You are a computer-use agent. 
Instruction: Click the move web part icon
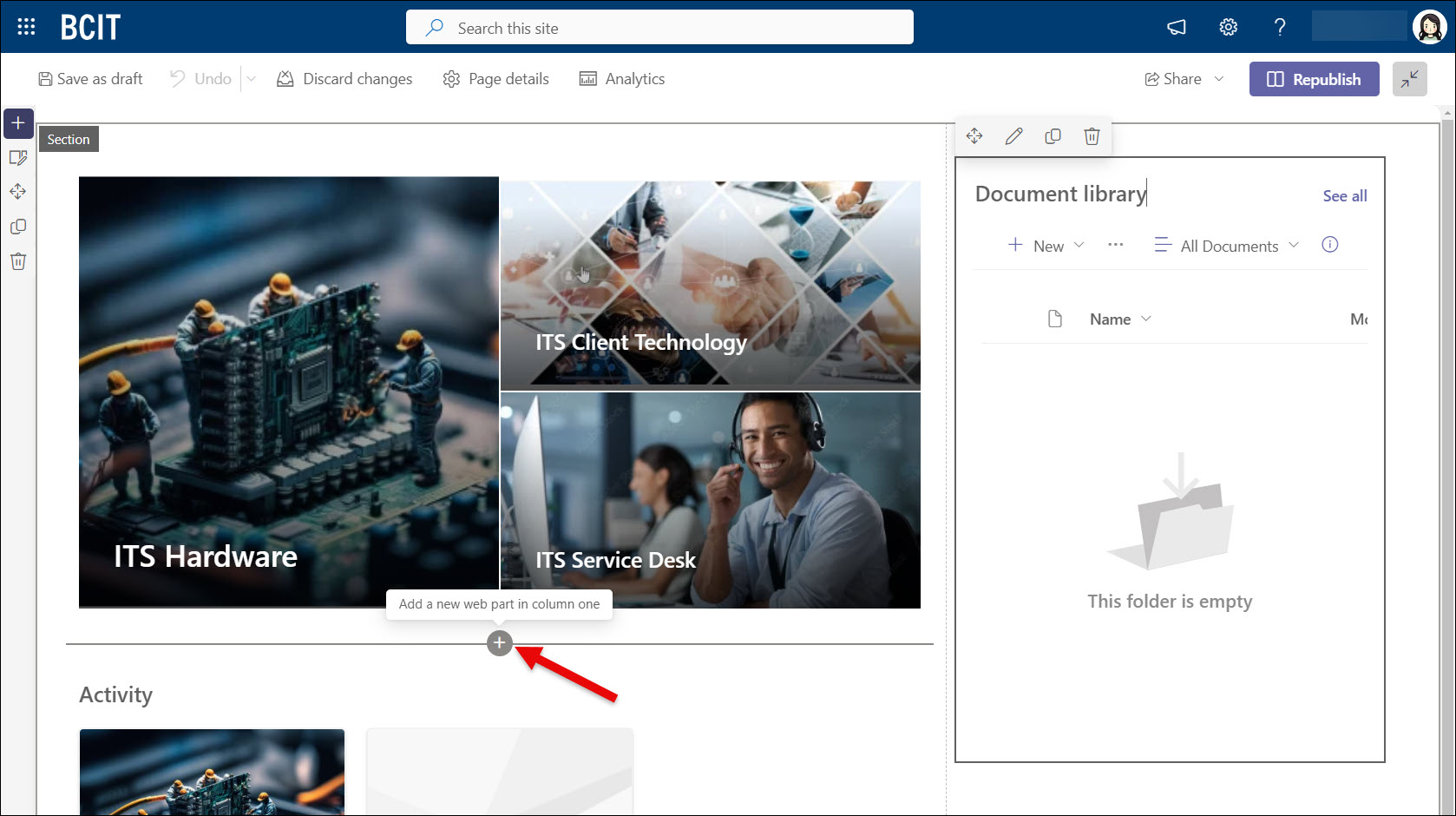(x=974, y=136)
